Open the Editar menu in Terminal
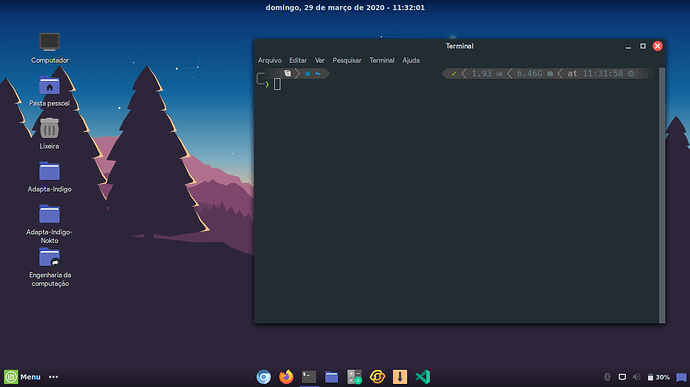This screenshot has width=690, height=387. click(x=298, y=60)
